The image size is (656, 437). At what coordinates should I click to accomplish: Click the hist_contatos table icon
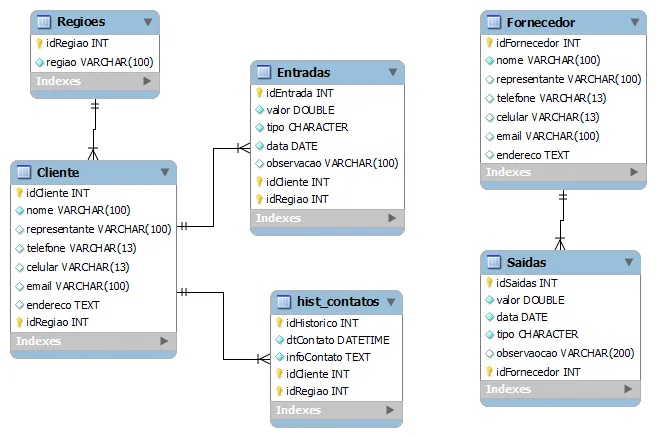[x=284, y=302]
